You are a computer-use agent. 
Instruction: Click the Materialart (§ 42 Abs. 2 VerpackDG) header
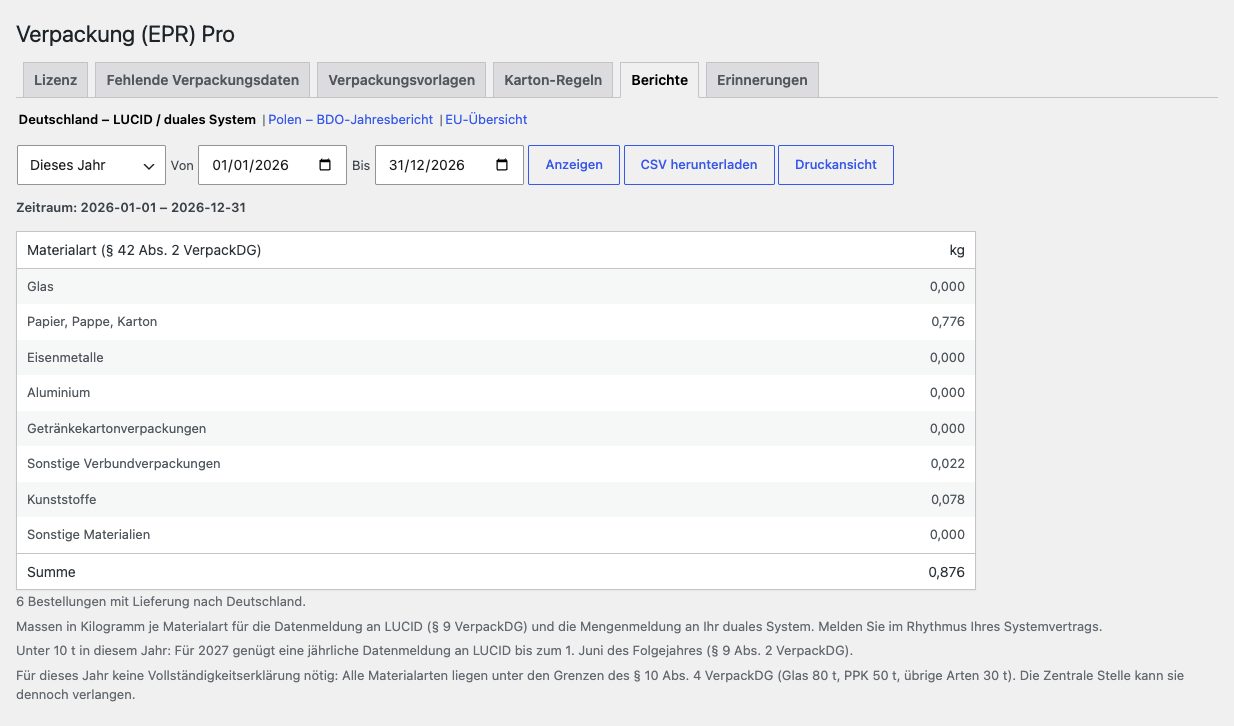tap(144, 250)
